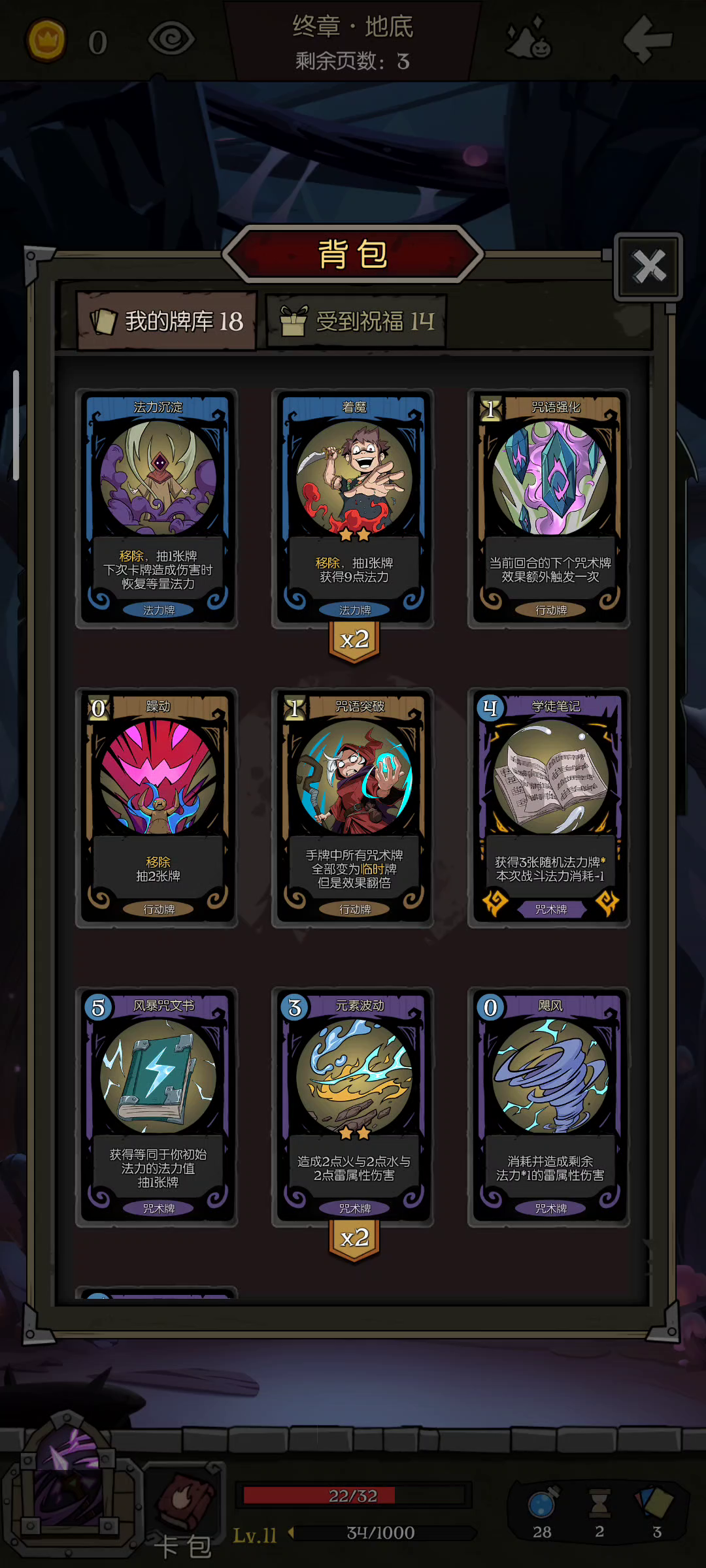Toggle the eye visibility icon
The width and height of the screenshot is (706, 1568).
click(171, 39)
